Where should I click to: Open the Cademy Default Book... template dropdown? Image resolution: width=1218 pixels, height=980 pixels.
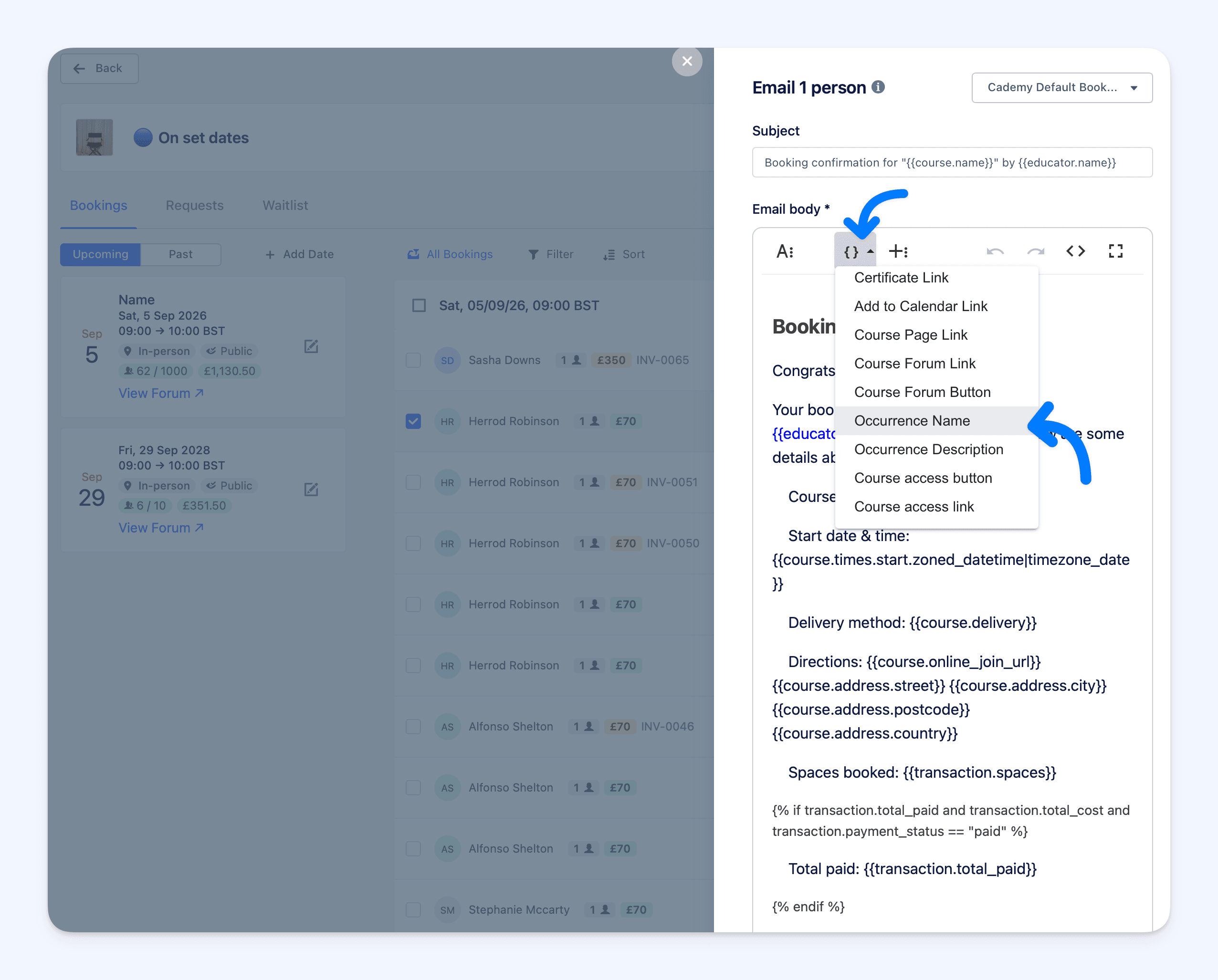[x=1061, y=87]
